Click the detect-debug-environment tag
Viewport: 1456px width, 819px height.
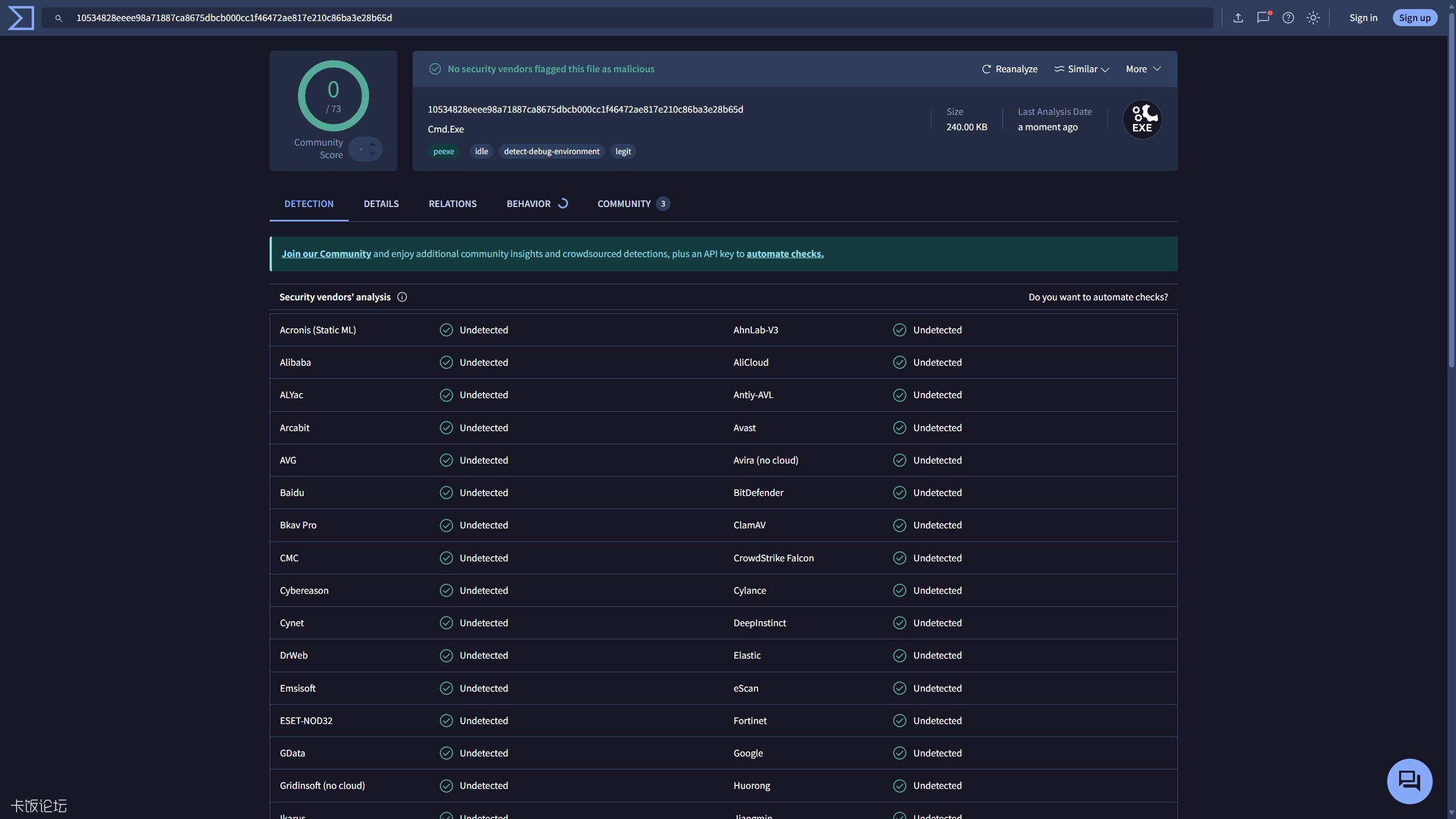pyautogui.click(x=552, y=151)
